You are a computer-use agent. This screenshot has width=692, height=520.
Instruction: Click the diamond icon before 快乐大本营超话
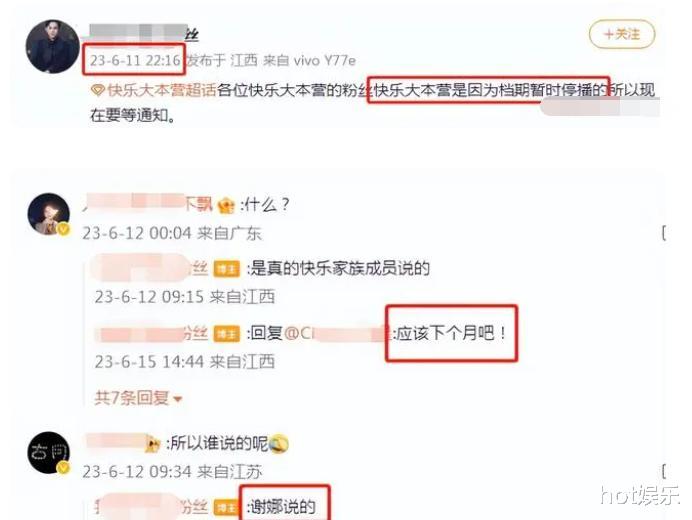point(98,91)
